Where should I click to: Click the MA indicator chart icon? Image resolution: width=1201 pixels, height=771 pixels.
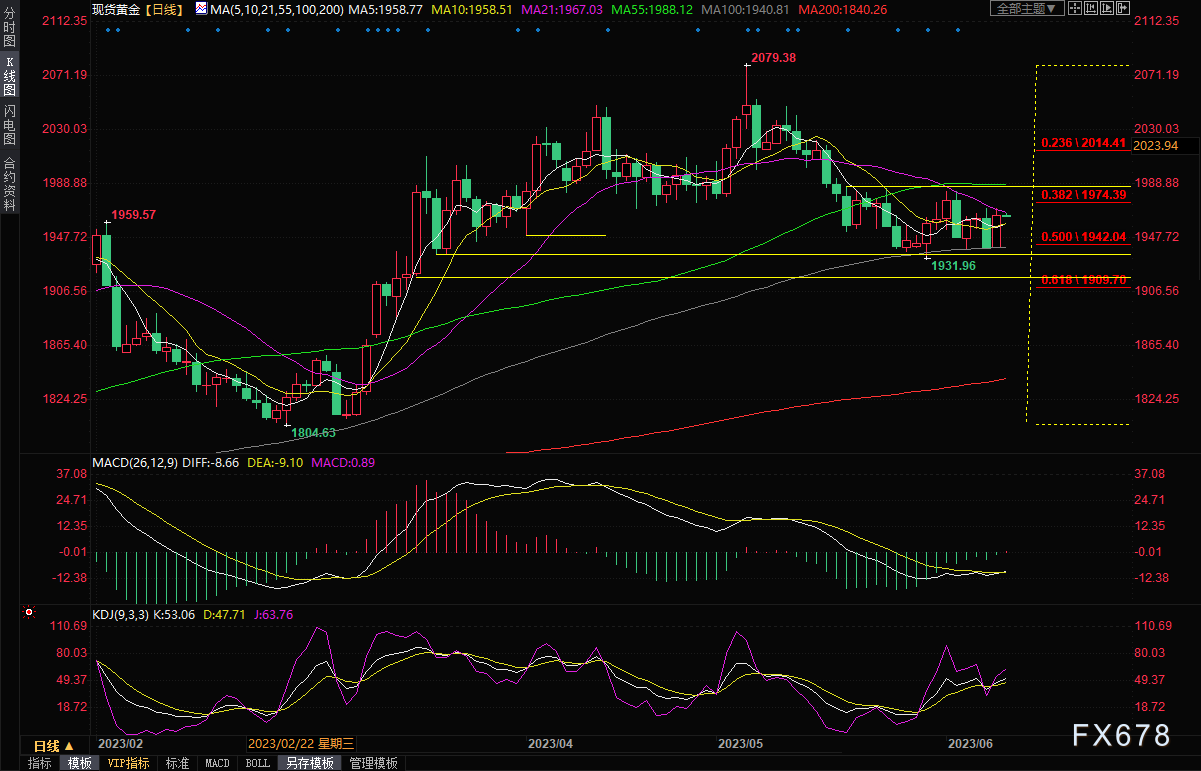tap(202, 9)
